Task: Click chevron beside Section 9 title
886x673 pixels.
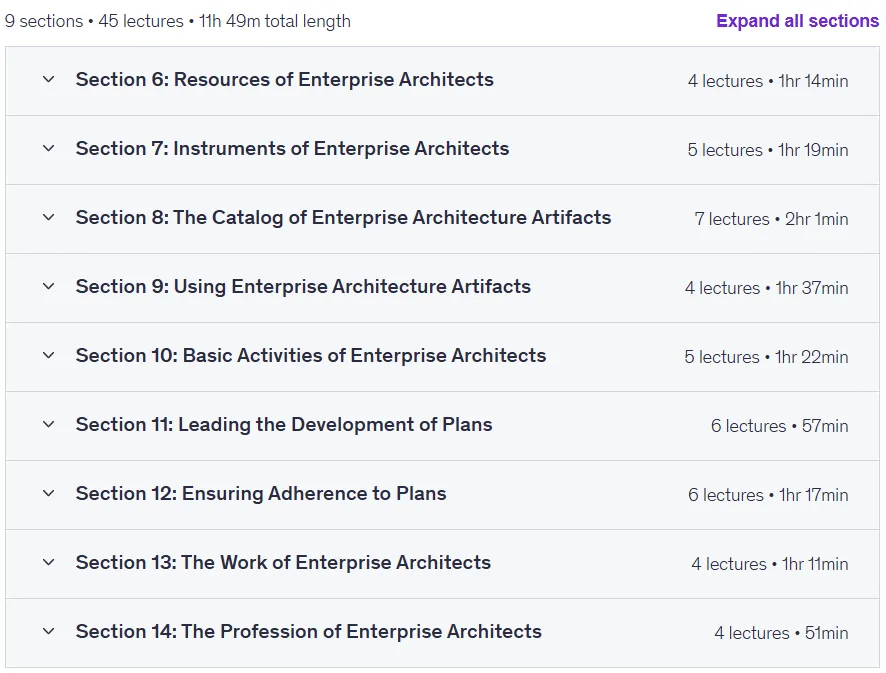Action: (x=49, y=286)
